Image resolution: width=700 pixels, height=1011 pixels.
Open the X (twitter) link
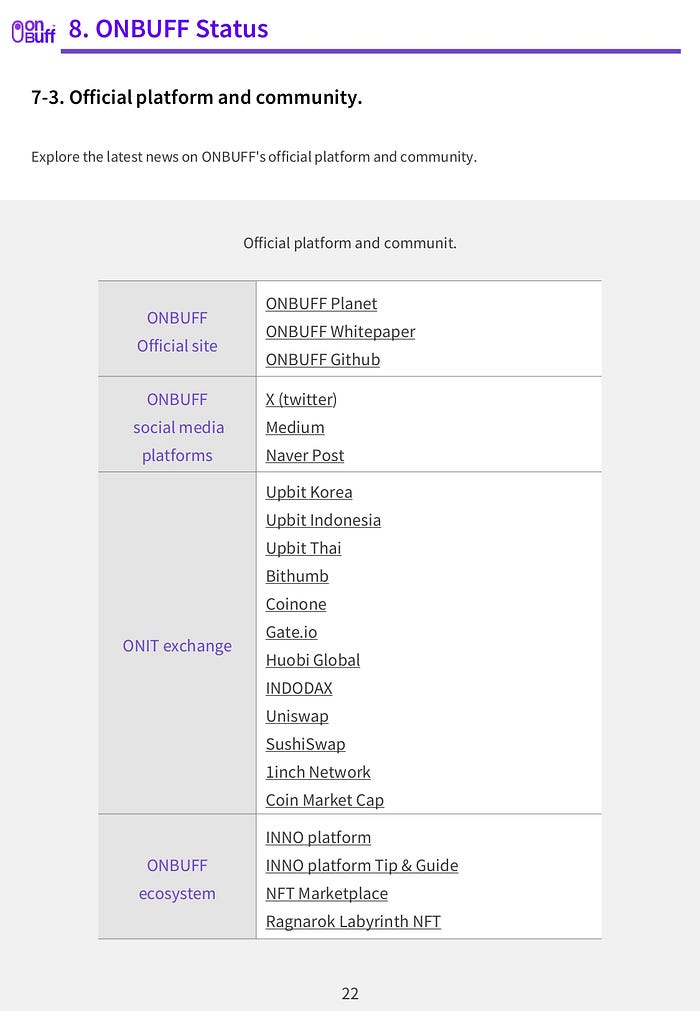click(x=301, y=400)
